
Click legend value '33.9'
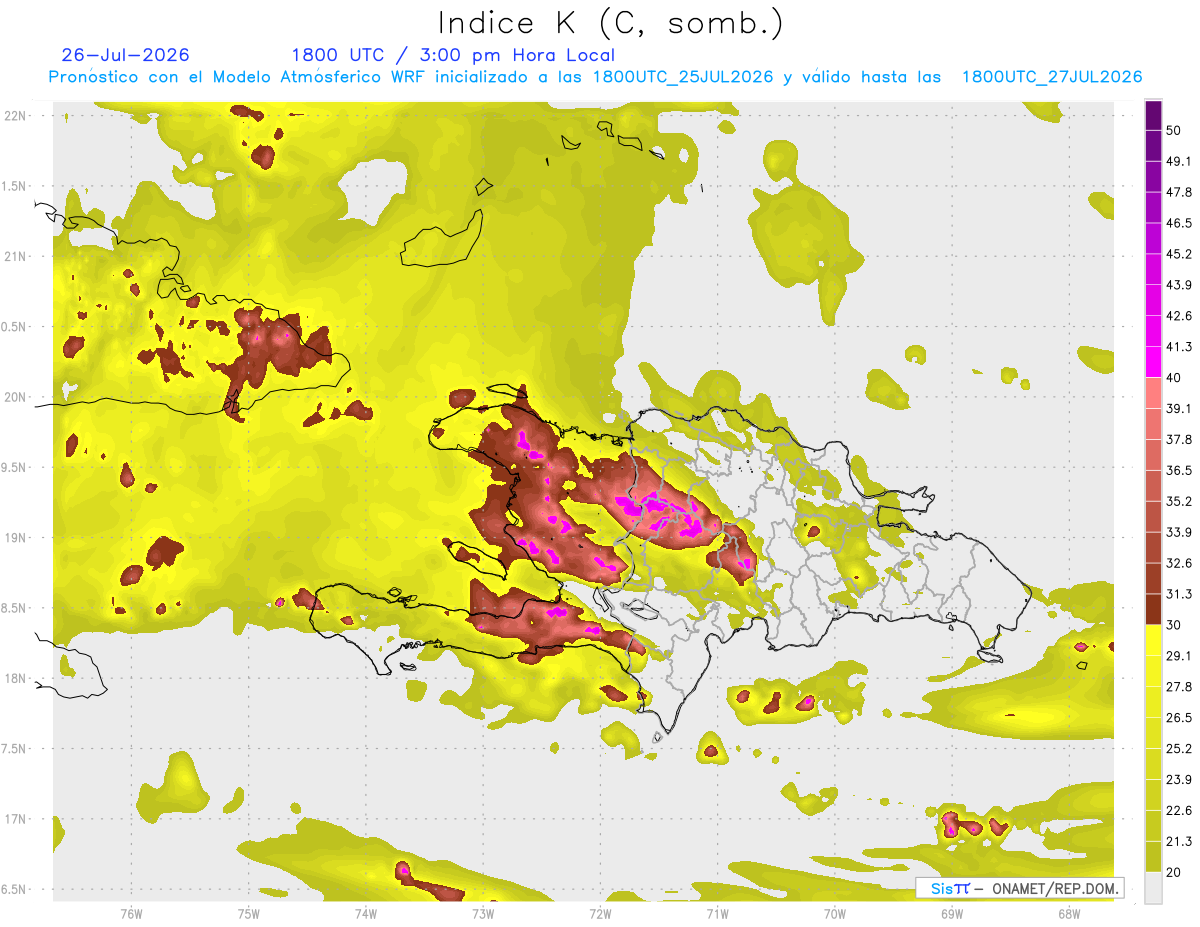(x=1178, y=532)
